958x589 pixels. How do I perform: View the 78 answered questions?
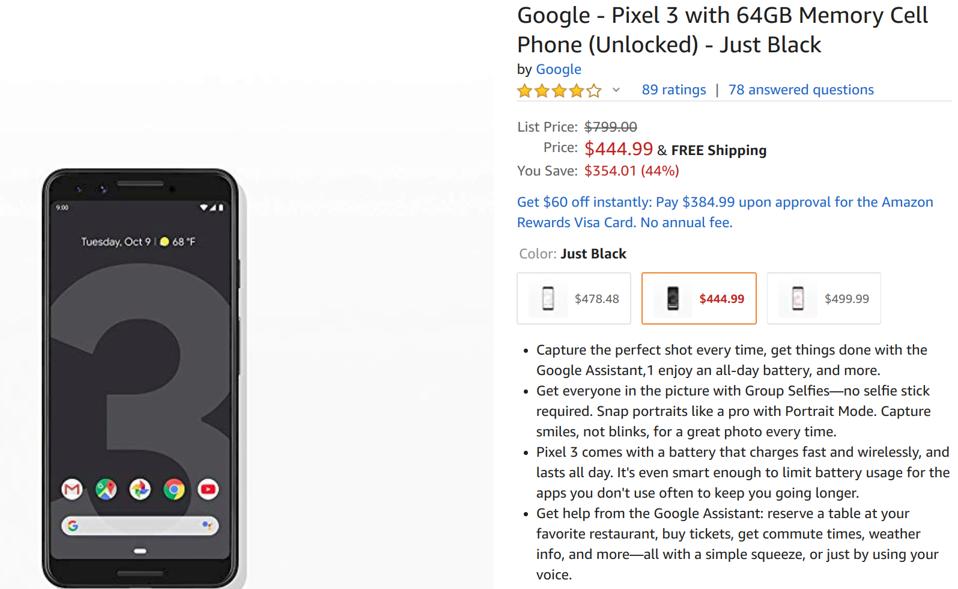click(x=801, y=90)
